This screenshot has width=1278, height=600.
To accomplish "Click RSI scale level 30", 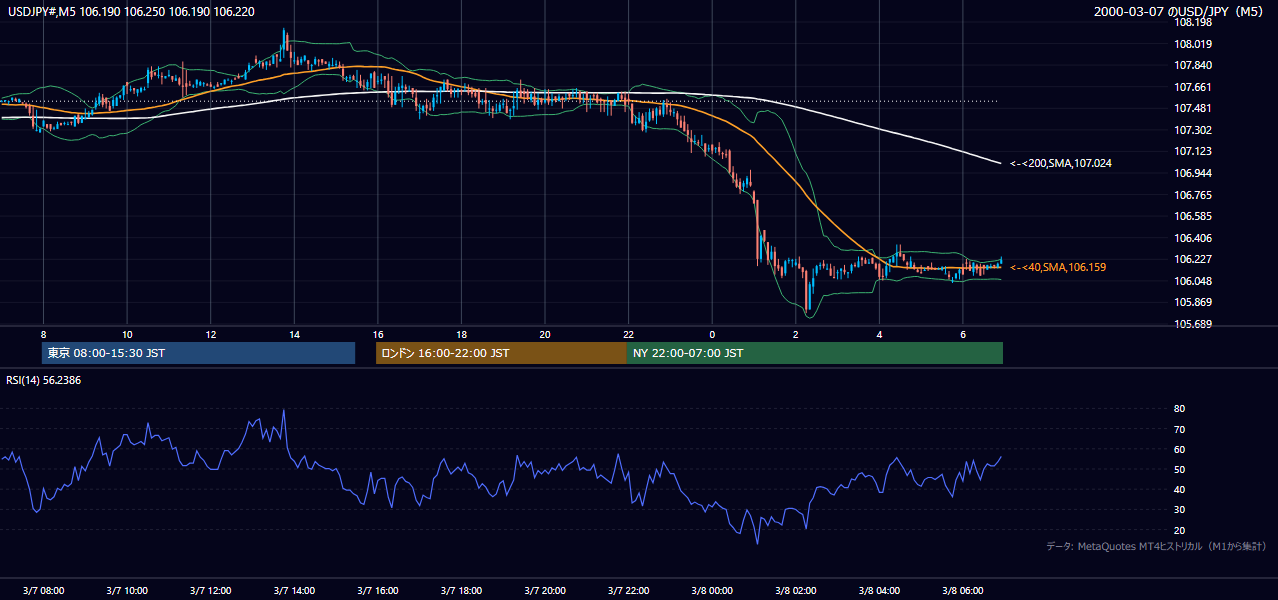I will (1179, 510).
